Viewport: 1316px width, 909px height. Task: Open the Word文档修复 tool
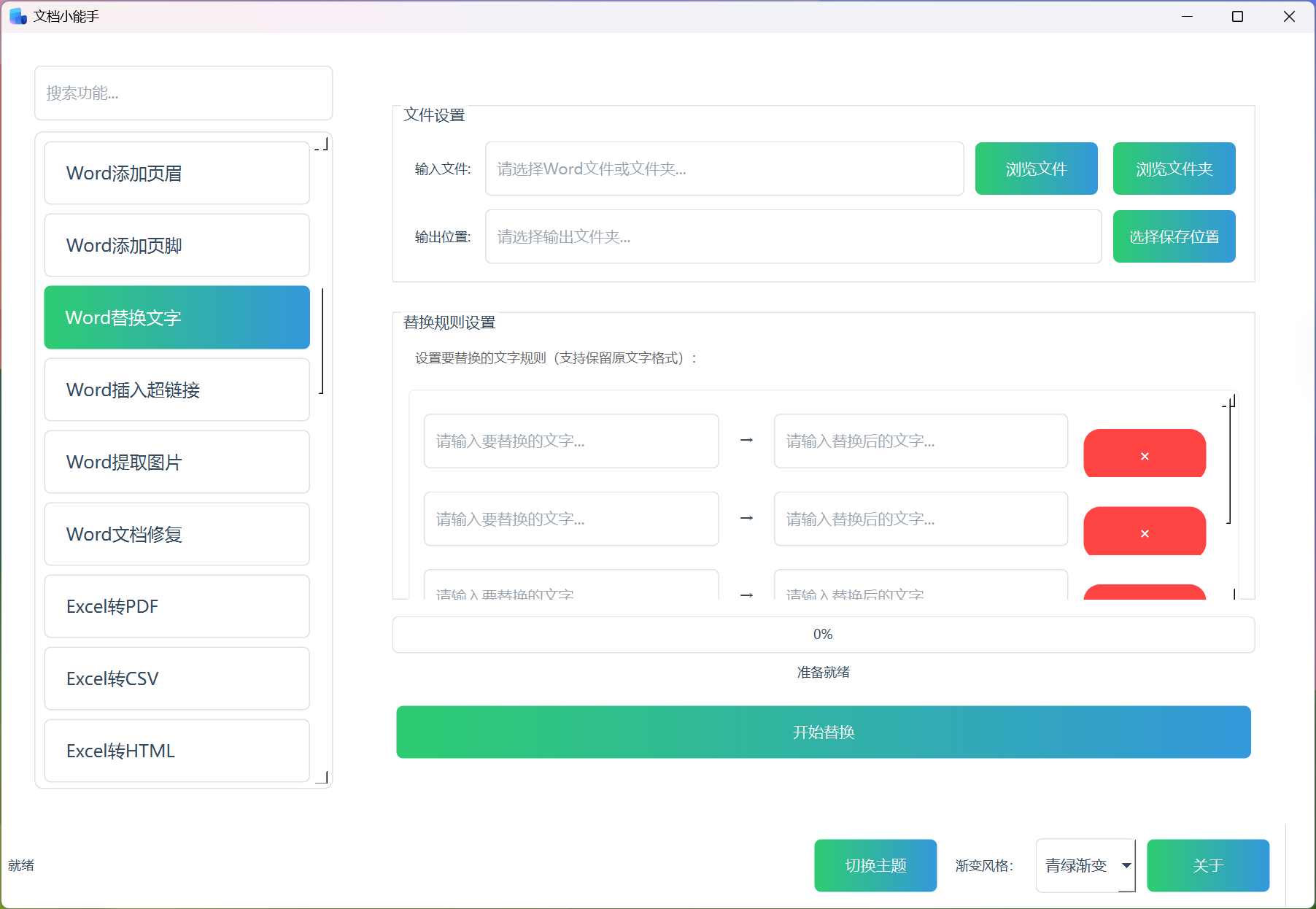coord(177,534)
